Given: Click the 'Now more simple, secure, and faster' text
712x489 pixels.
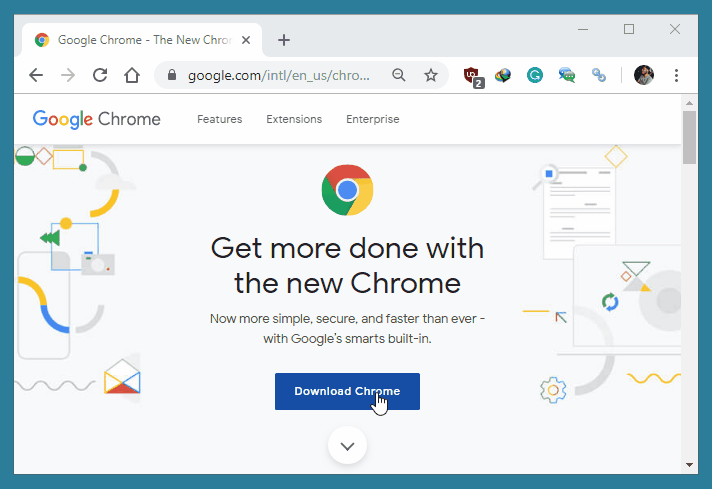Looking at the screenshot, I should pyautogui.click(x=347, y=328).
